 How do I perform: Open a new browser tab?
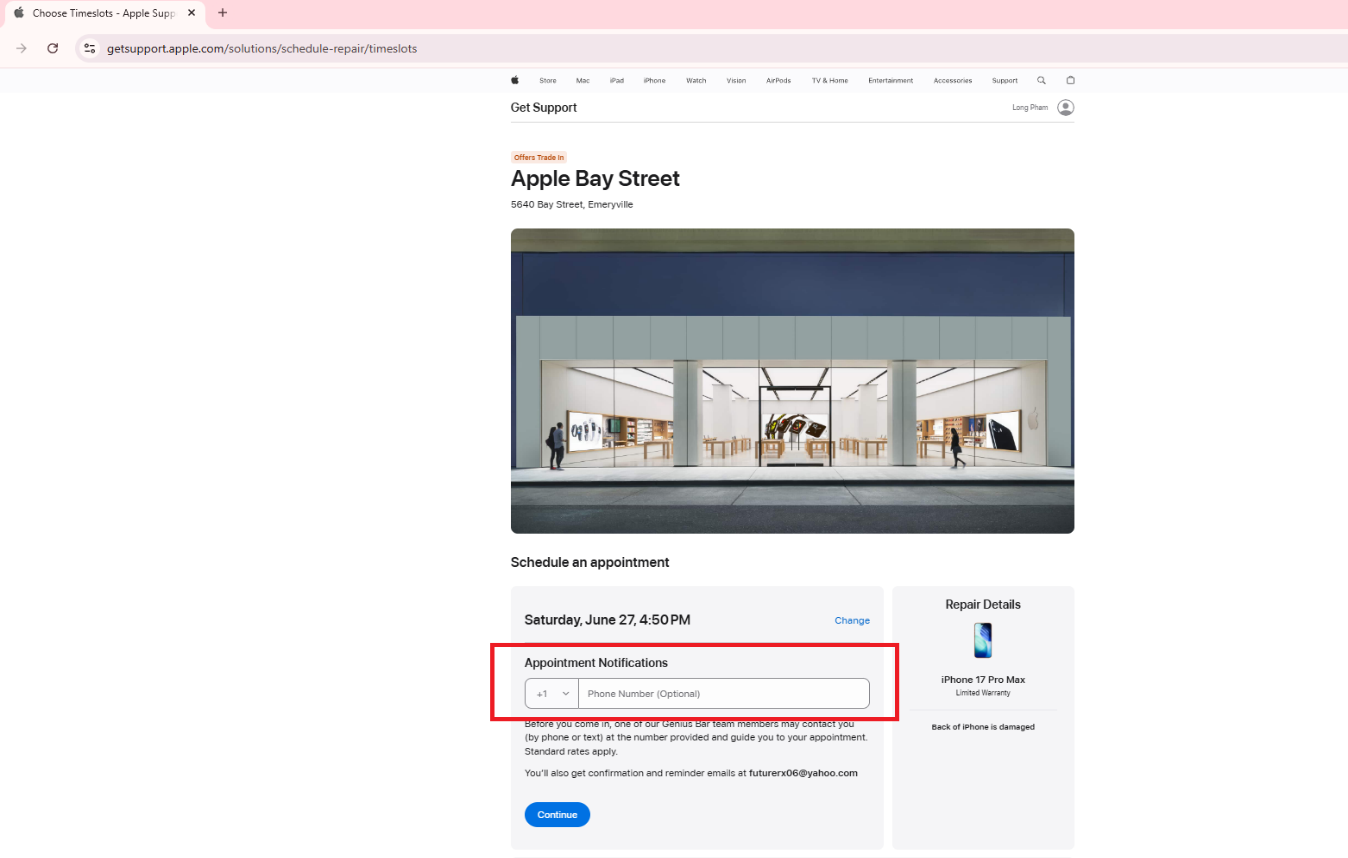click(222, 13)
